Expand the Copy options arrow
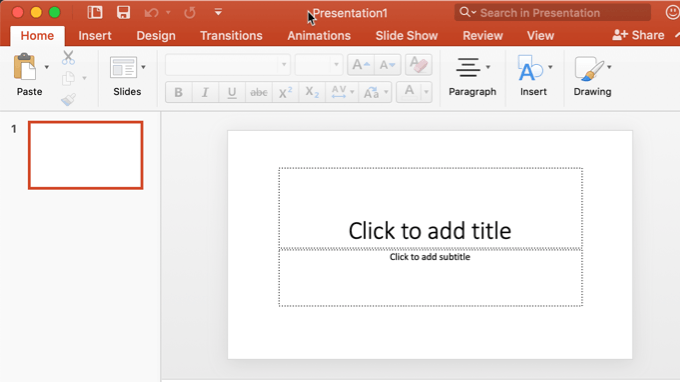The height and width of the screenshot is (382, 680). (84, 78)
